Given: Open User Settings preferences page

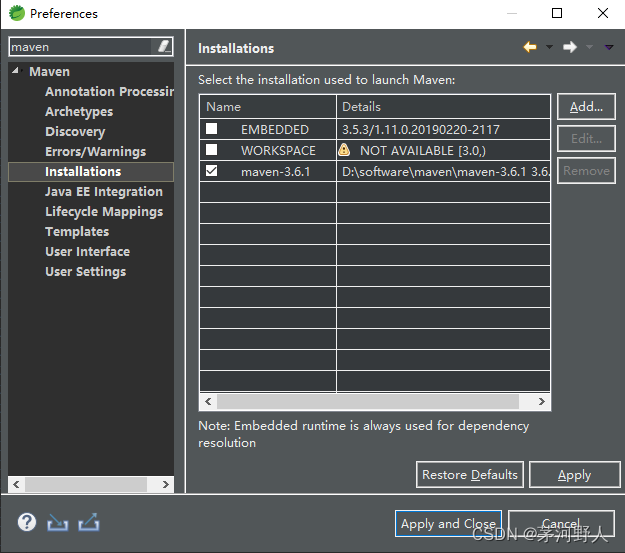Looking at the screenshot, I should coord(85,272).
